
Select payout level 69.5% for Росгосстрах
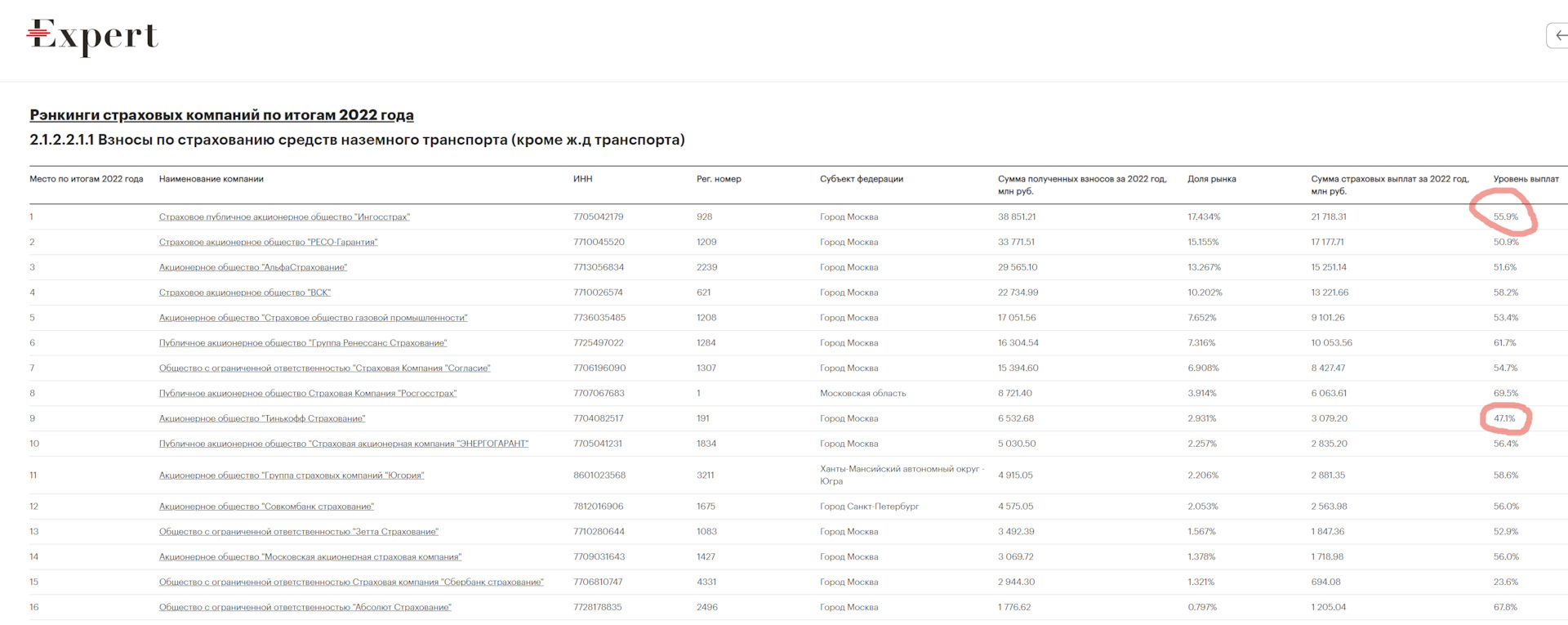[x=1506, y=394]
